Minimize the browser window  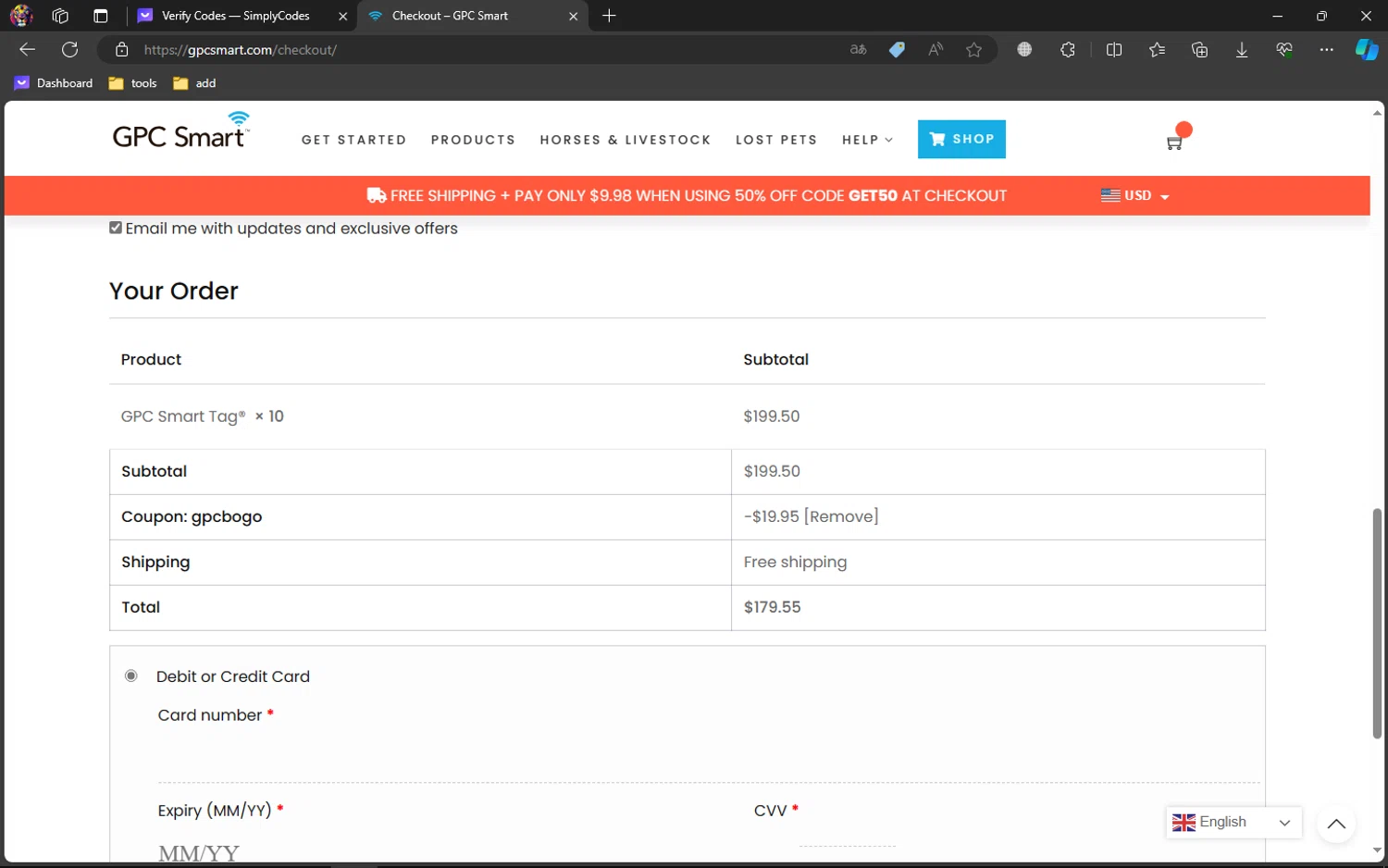(1277, 16)
